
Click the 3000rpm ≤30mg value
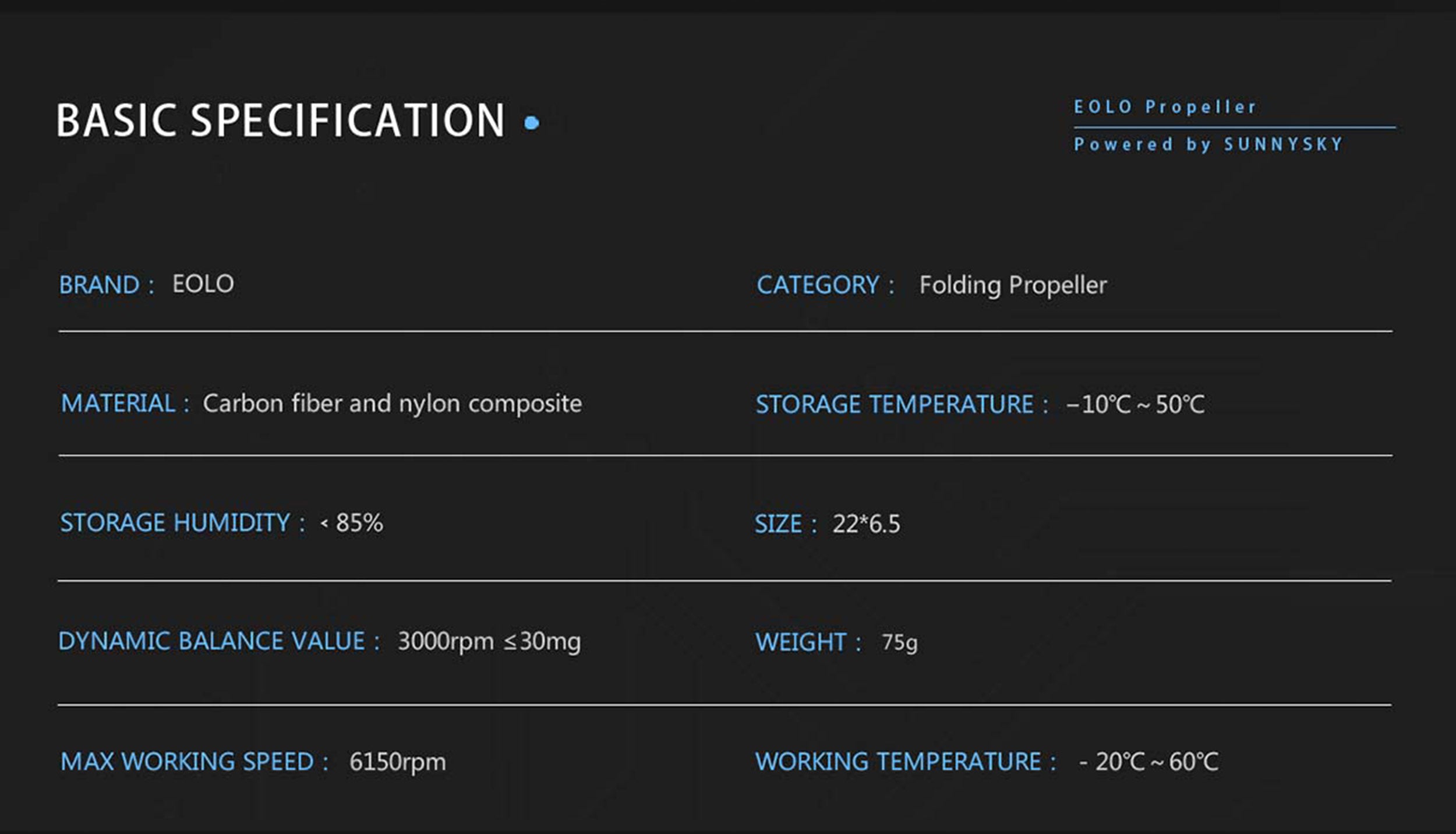pyautogui.click(x=489, y=641)
